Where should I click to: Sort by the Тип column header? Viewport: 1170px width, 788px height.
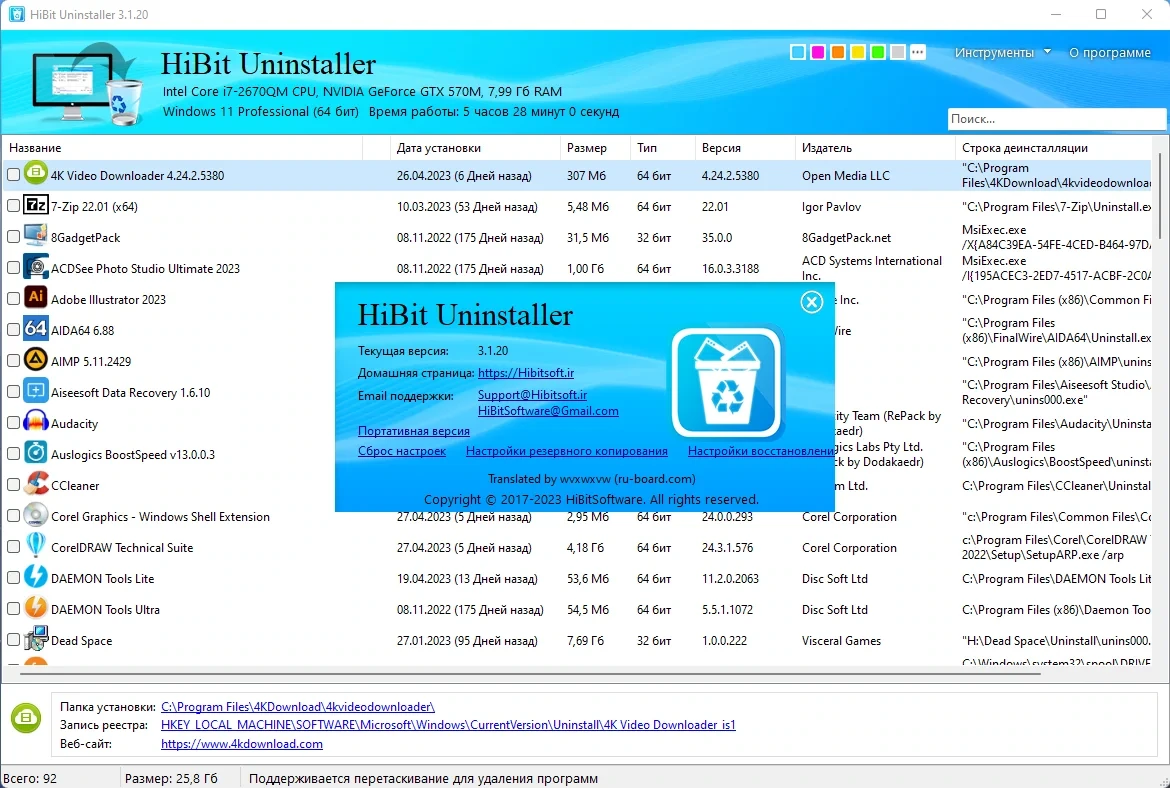coord(663,148)
